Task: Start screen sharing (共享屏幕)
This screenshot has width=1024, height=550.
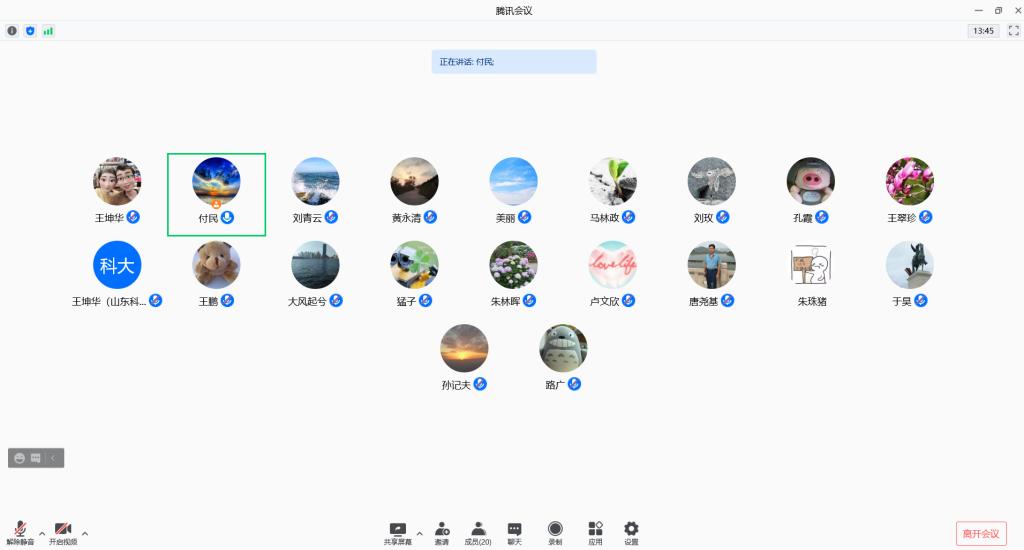Action: pos(397,532)
